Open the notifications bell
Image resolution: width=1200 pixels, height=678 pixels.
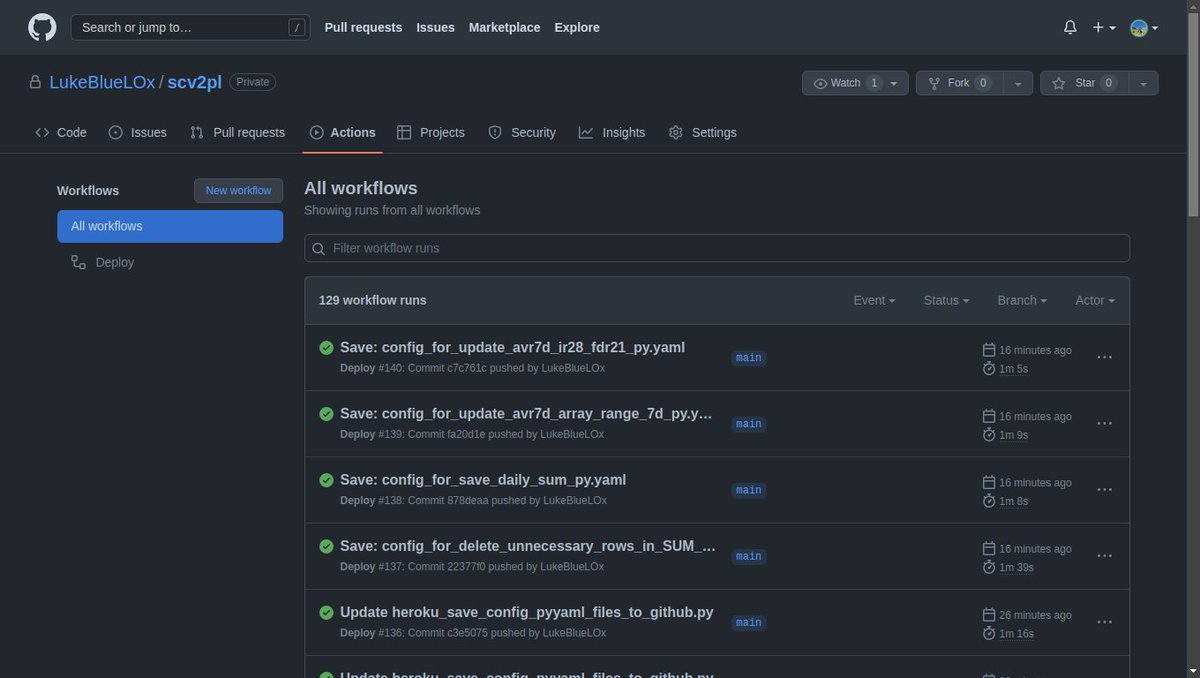click(1070, 28)
